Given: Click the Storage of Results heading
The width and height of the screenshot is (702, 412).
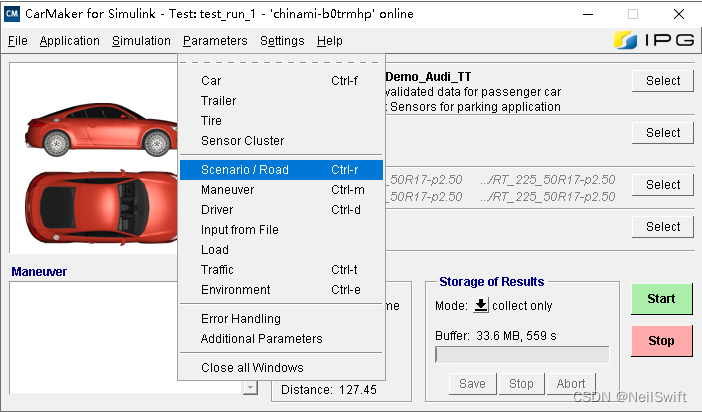Looking at the screenshot, I should click(492, 282).
